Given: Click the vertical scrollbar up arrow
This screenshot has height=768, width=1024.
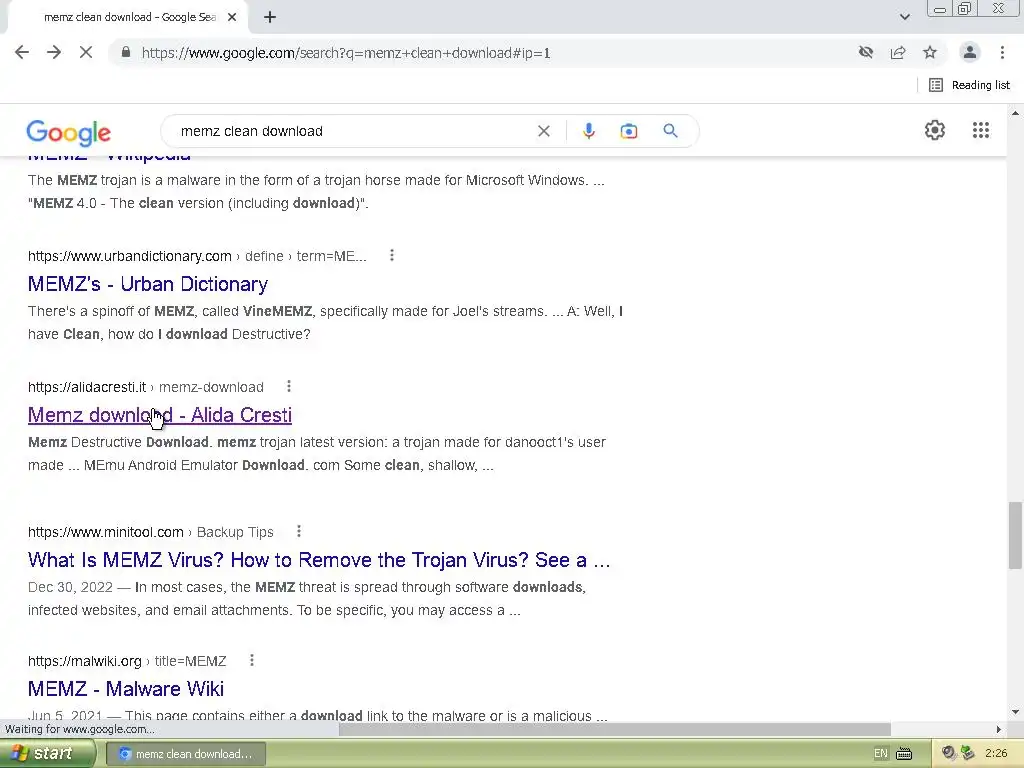Looking at the screenshot, I should pos(1015,114).
